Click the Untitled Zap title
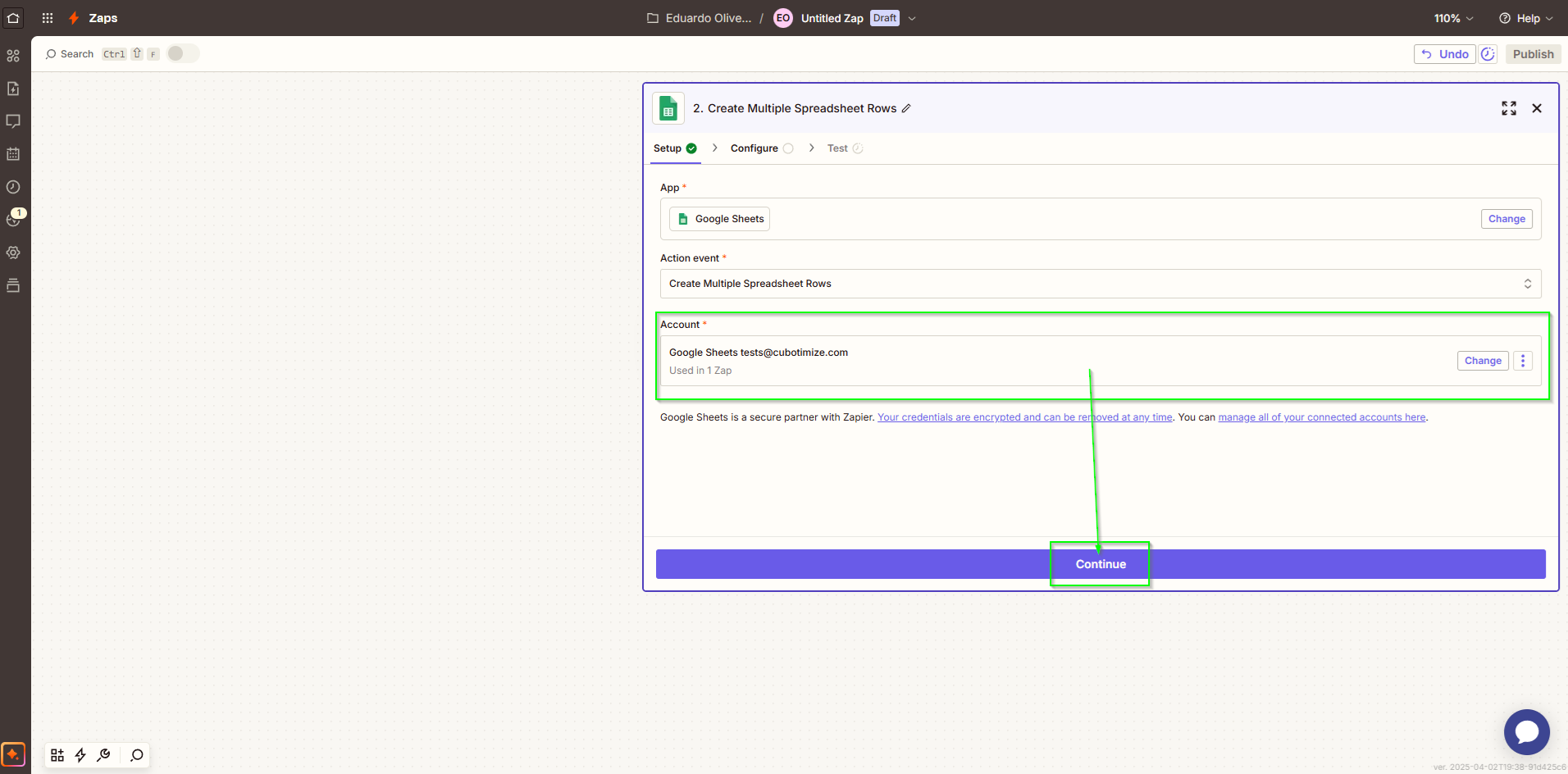Screen dimensions: 1568x774 (832, 18)
